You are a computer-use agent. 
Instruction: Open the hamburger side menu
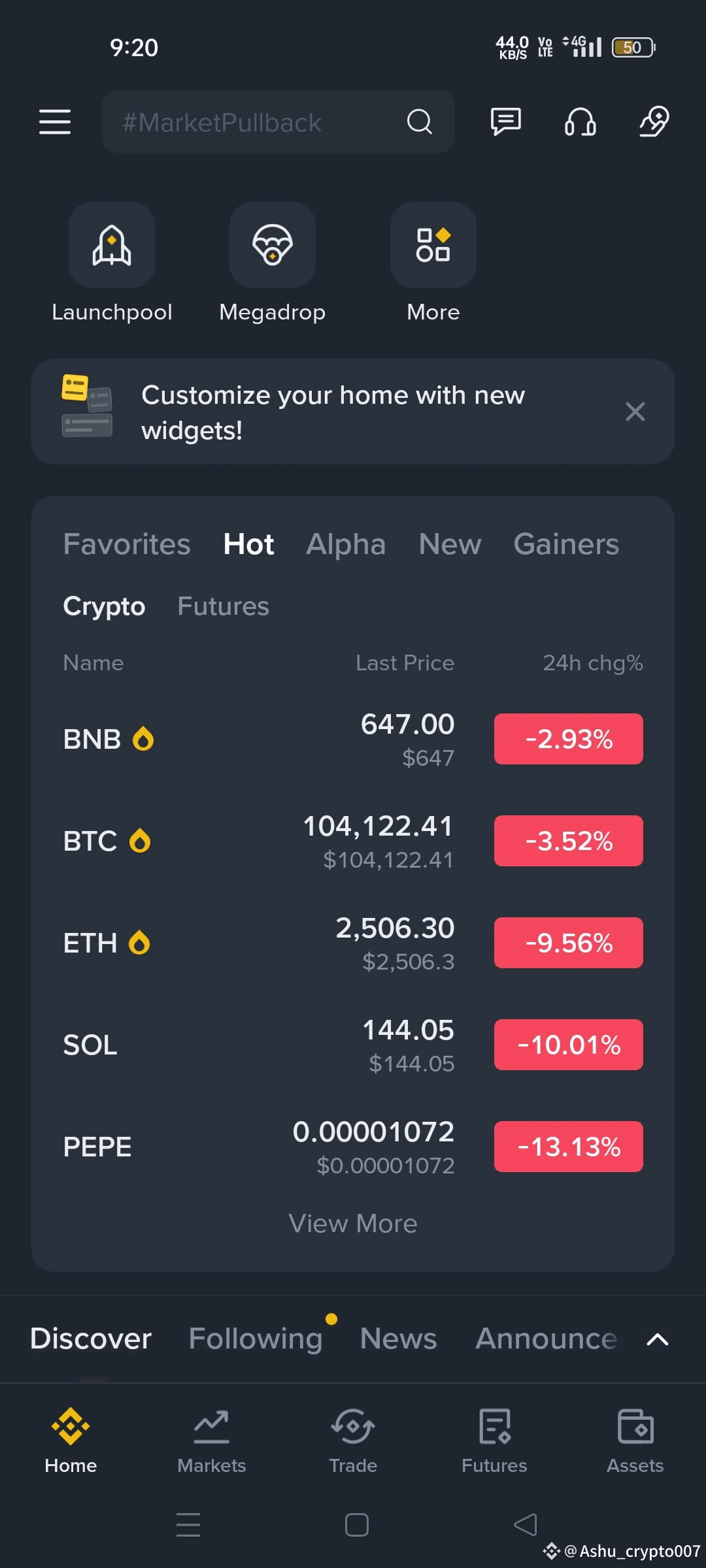click(x=55, y=122)
